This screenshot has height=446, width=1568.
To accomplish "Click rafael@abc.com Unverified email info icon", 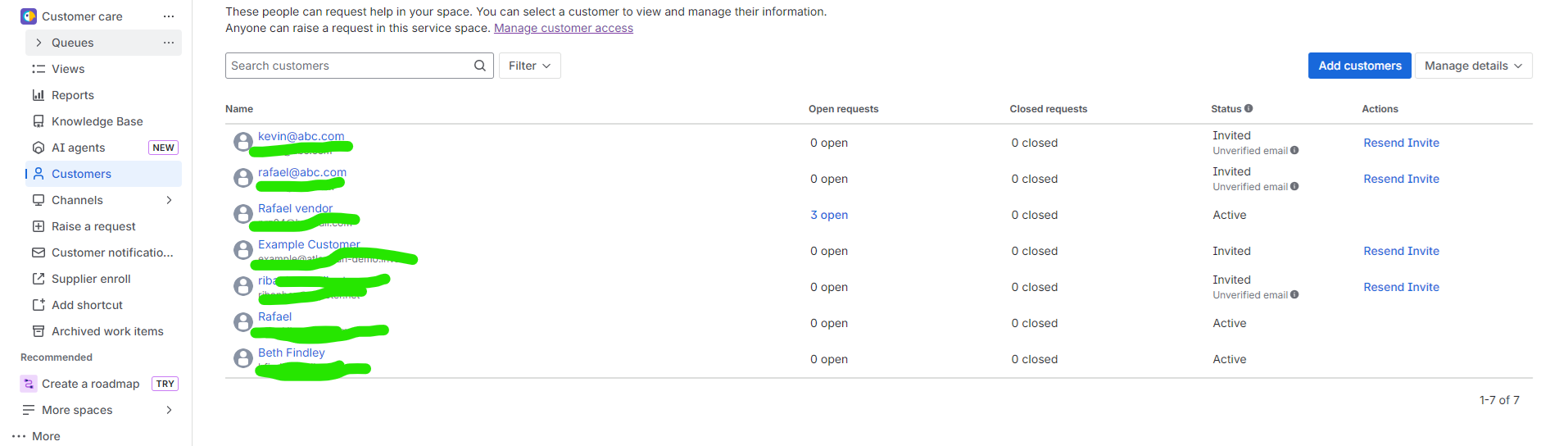I will (1294, 186).
